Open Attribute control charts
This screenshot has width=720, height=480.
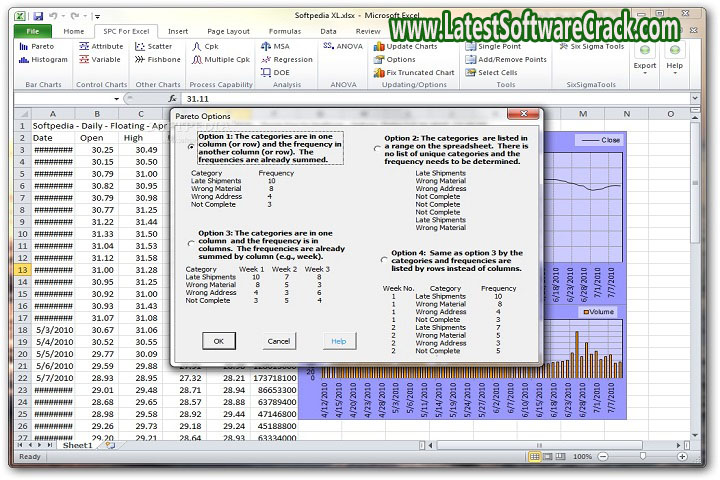(101, 46)
